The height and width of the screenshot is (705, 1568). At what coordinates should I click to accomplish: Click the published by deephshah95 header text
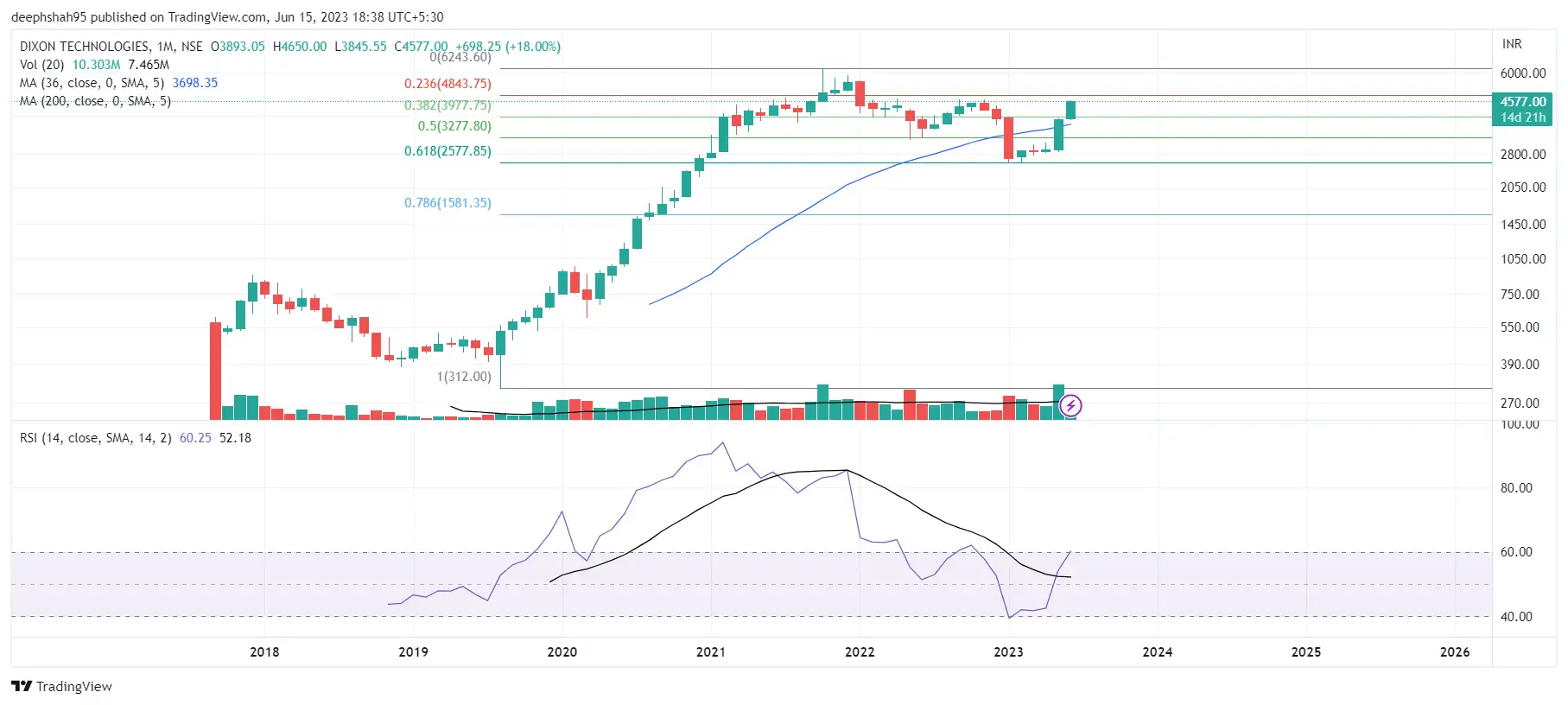227,17
